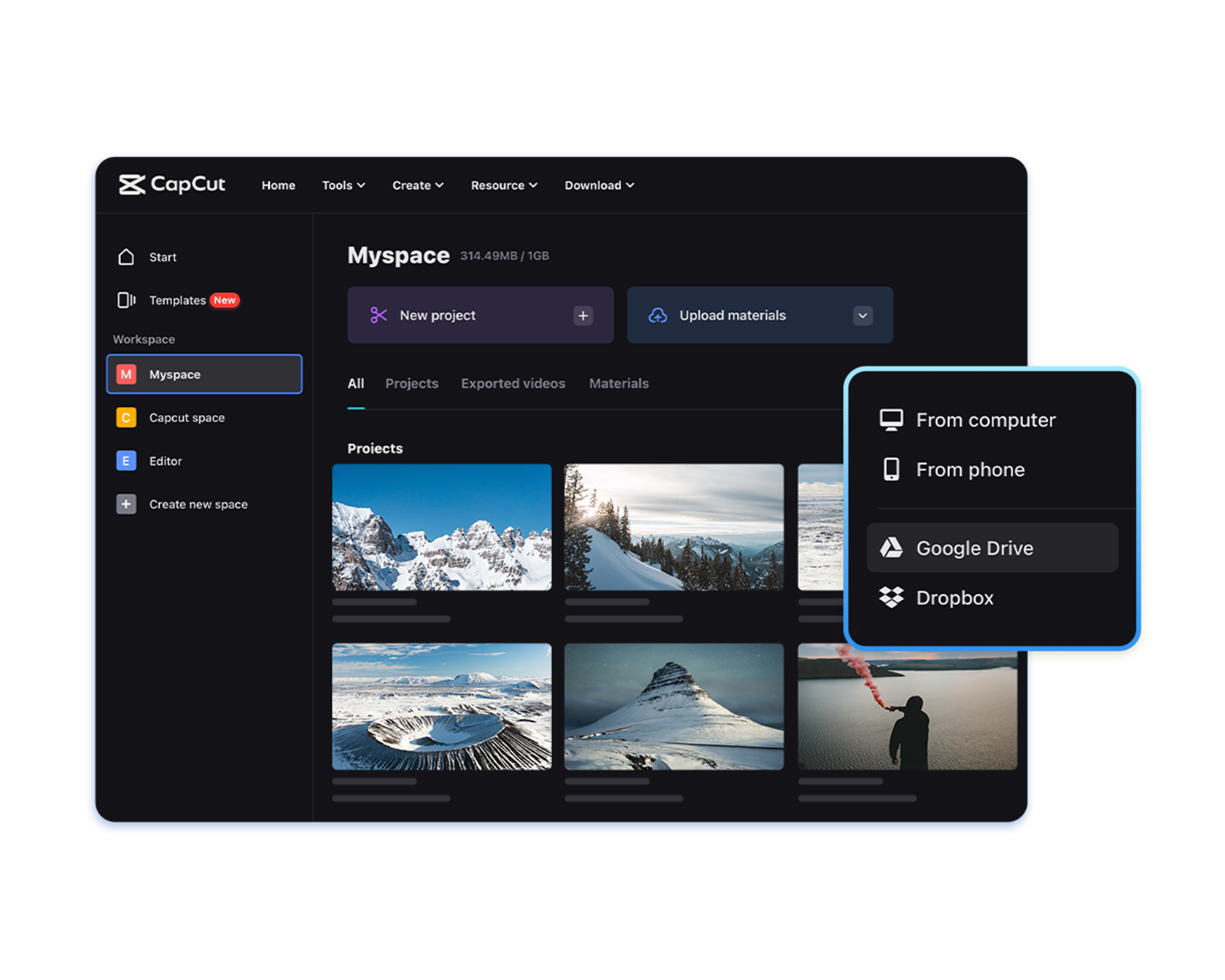1225x980 pixels.
Task: Select the Editor workspace icon
Action: point(126,461)
